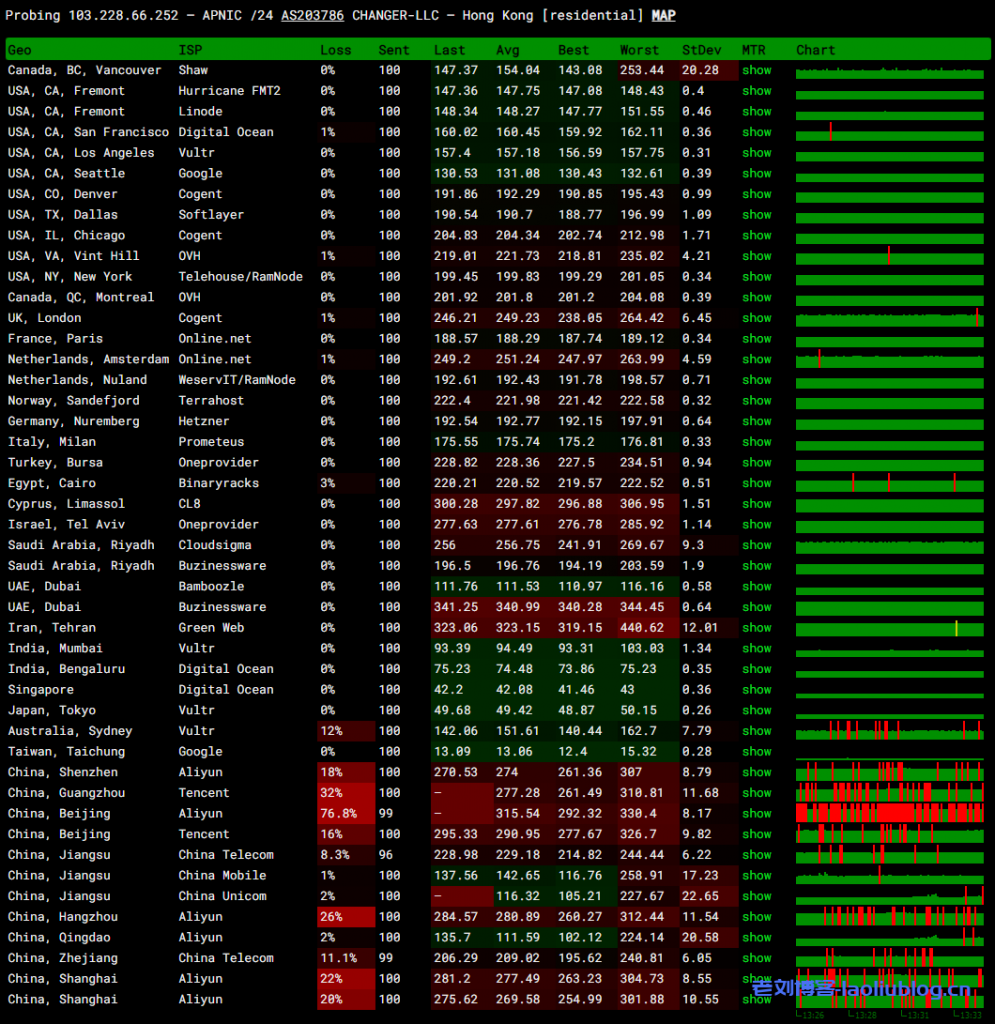Viewport: 995px width, 1024px height.
Task: Show MTR for Cyprus, Limassol CL8
Action: (756, 504)
